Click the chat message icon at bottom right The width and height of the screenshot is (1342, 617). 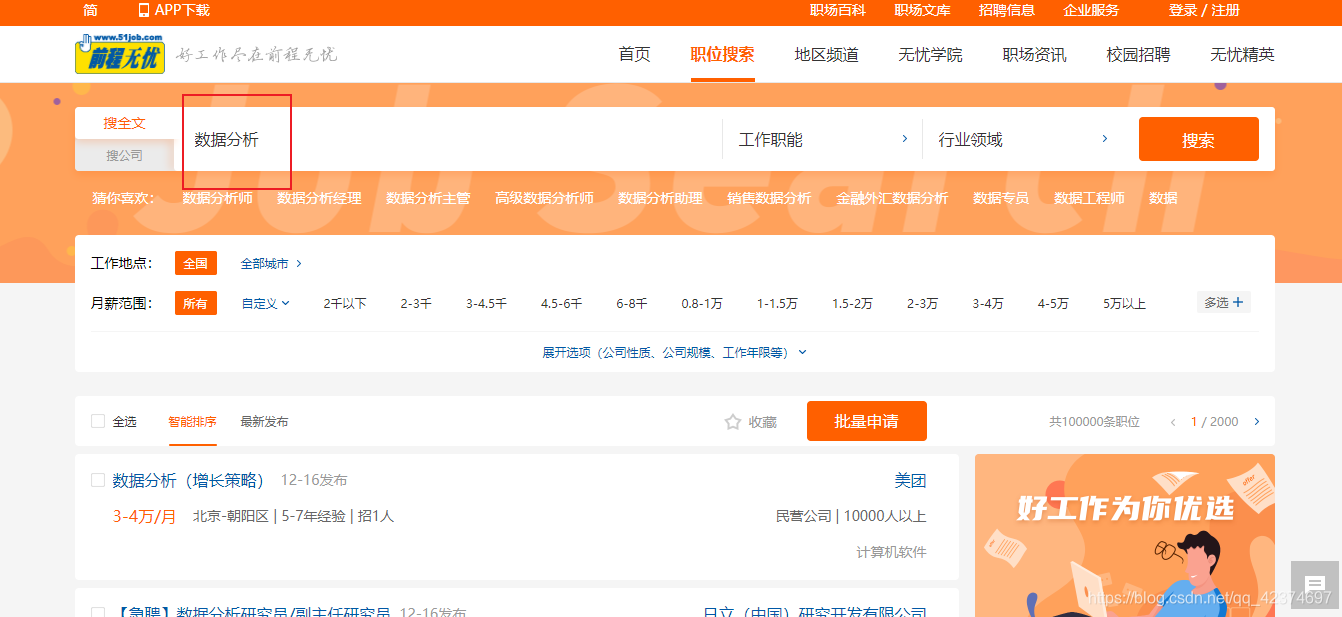pyautogui.click(x=1314, y=584)
